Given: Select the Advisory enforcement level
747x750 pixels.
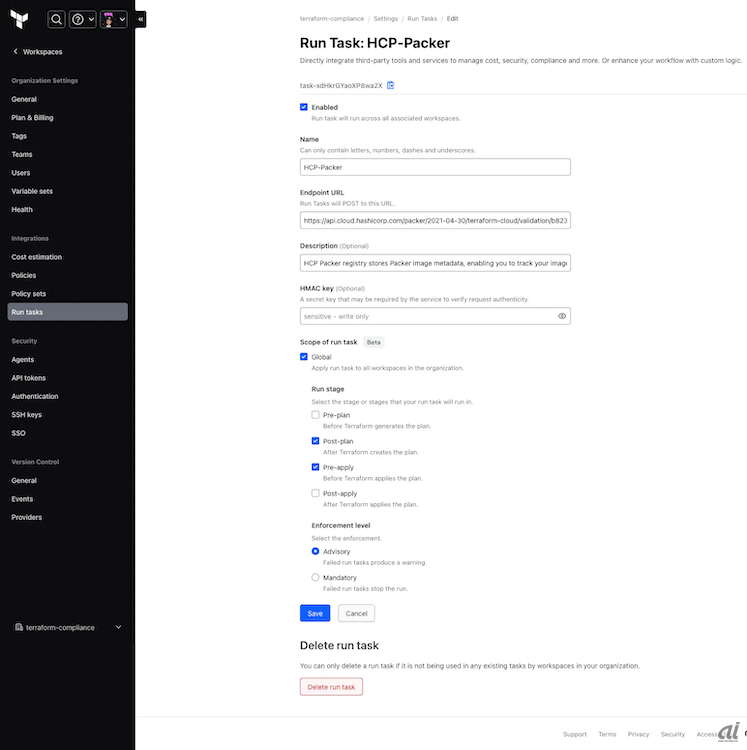Looking at the screenshot, I should coord(315,551).
